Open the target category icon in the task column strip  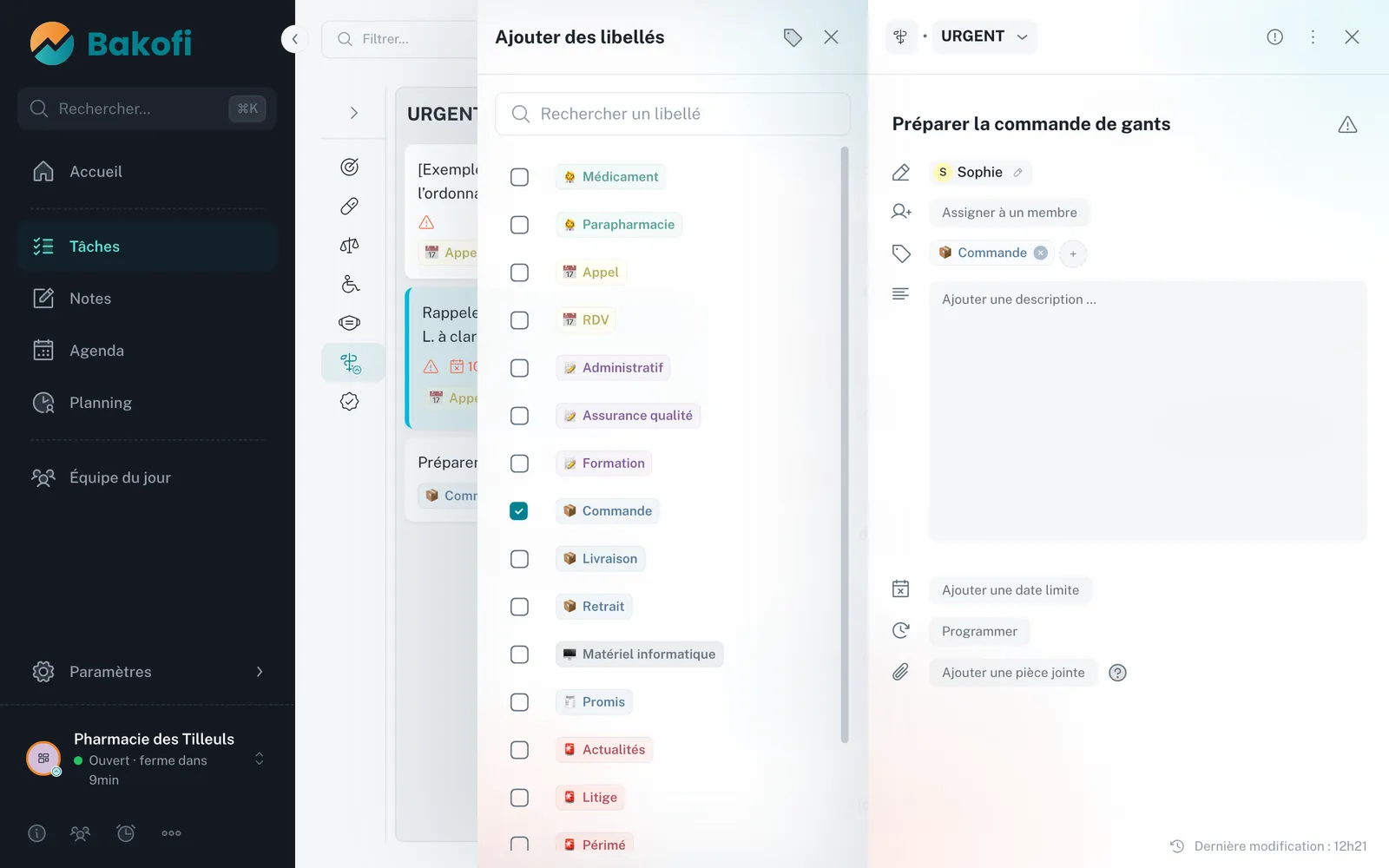tap(350, 167)
